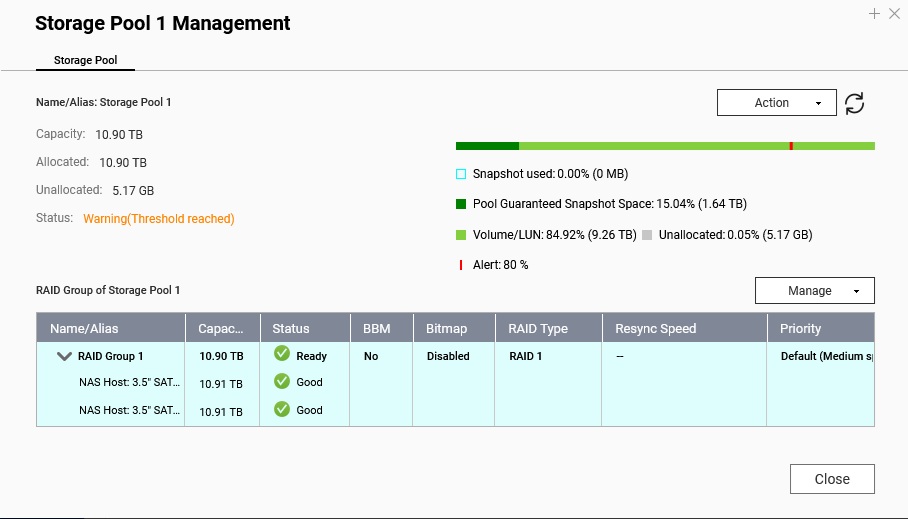Click the second disk's Good status icon
Screen dimensions: 908x519
pos(282,409)
